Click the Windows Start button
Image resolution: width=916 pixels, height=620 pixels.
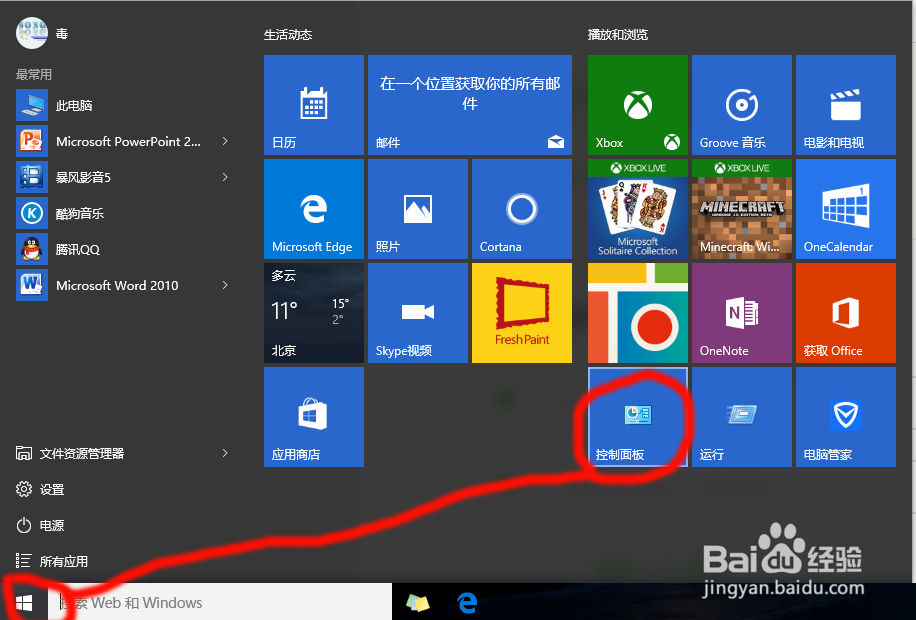pyautogui.click(x=24, y=602)
